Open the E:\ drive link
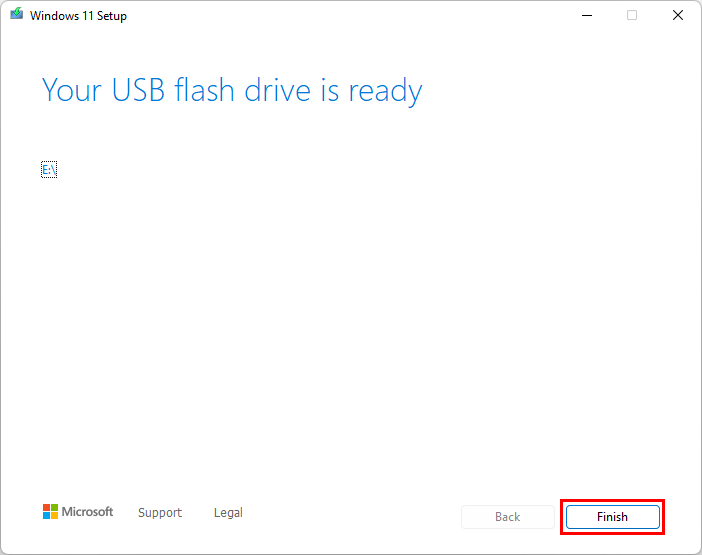 point(49,170)
